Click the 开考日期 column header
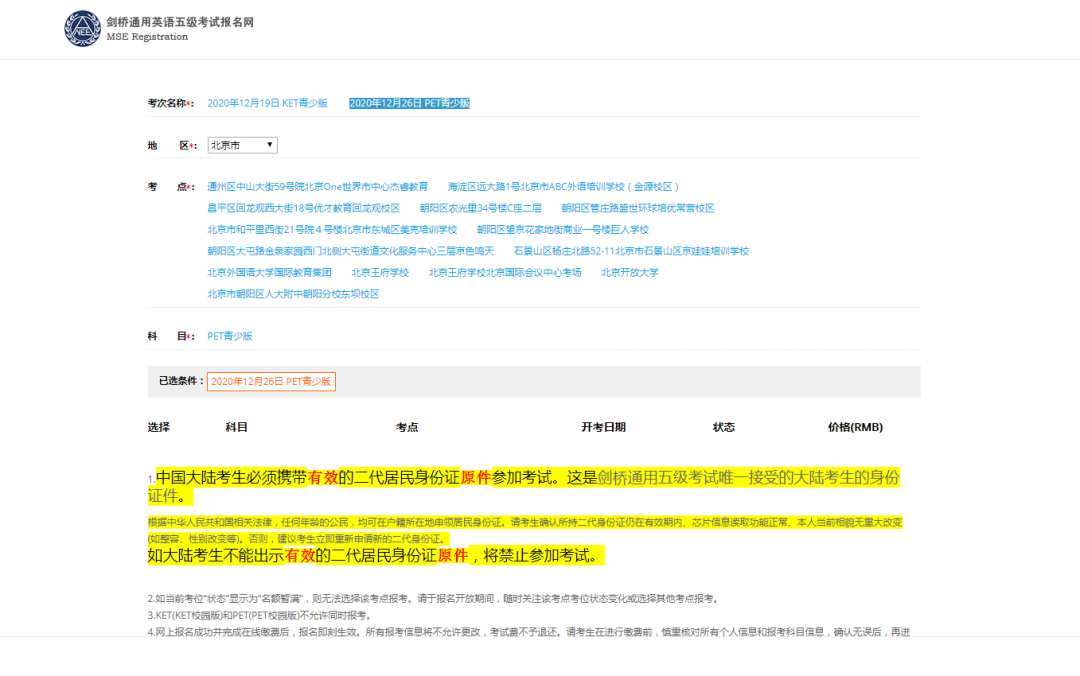Screen dimensions: 1080x676 coord(603,427)
